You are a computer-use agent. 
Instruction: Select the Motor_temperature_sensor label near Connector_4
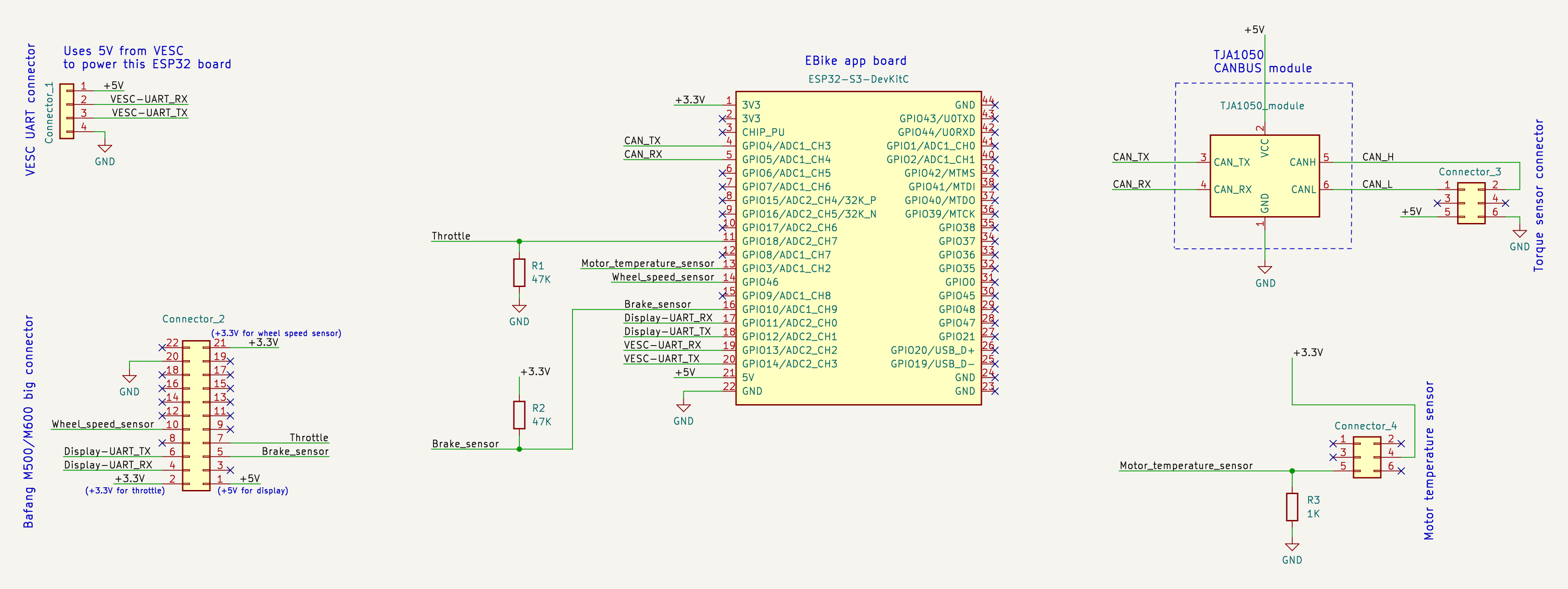[1186, 465]
